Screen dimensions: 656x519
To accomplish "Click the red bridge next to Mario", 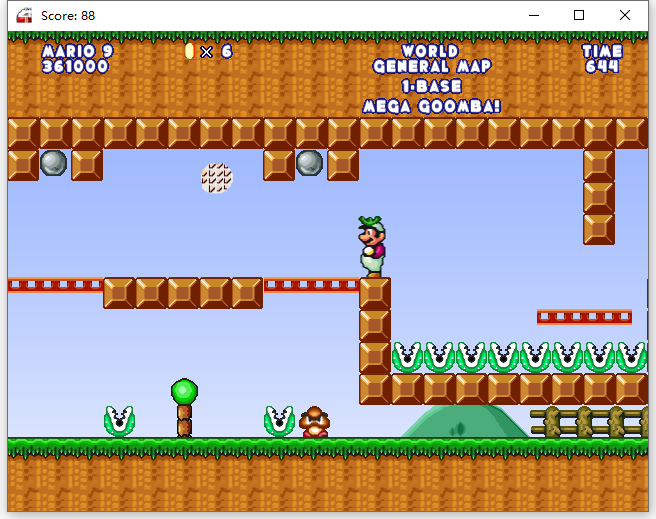I will 311,285.
